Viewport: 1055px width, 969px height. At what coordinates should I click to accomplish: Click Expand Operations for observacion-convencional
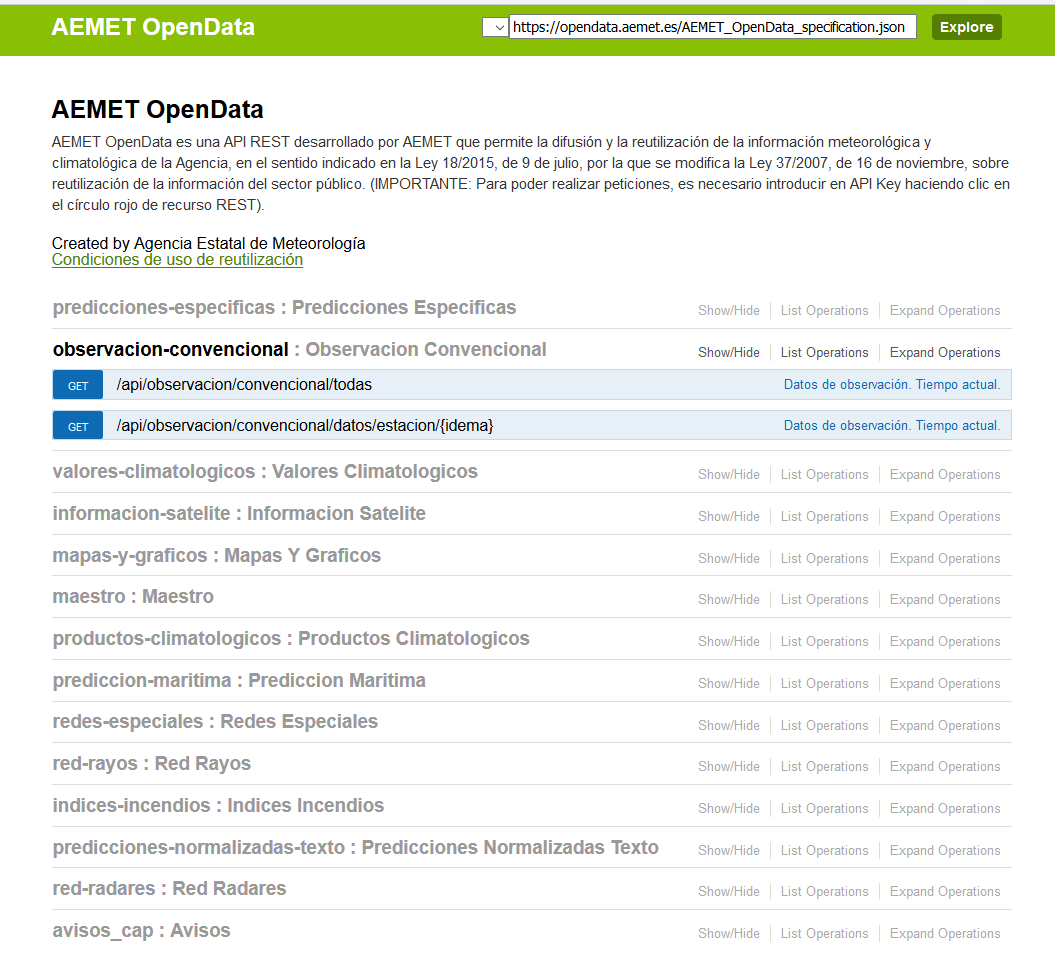pyautogui.click(x=945, y=352)
